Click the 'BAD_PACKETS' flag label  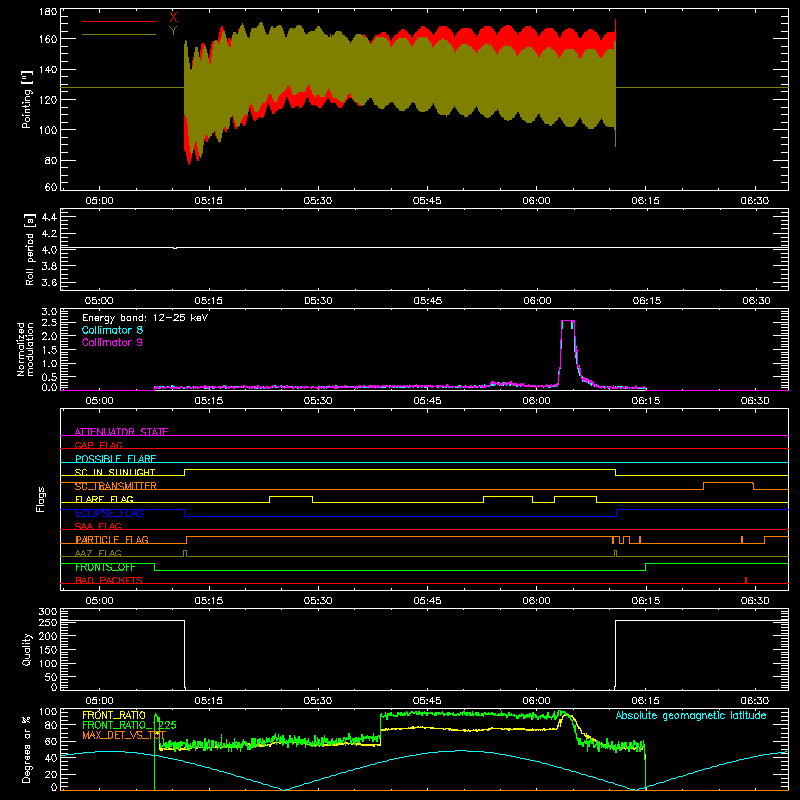click(x=109, y=580)
